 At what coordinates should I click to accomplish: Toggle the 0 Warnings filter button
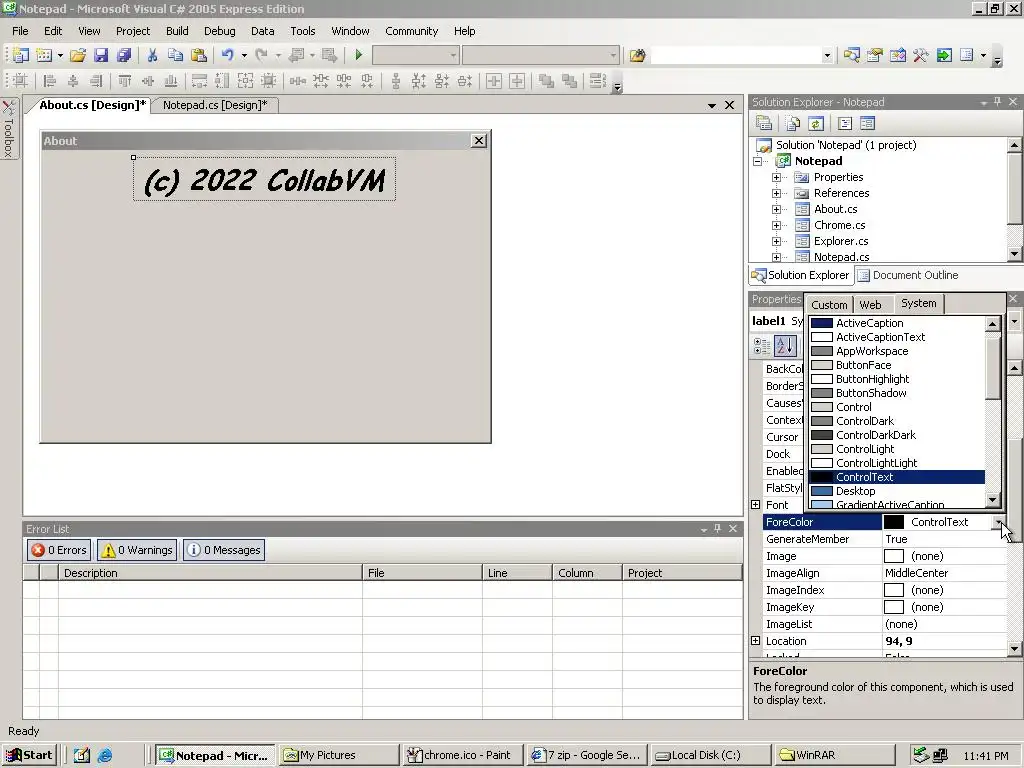pos(136,550)
